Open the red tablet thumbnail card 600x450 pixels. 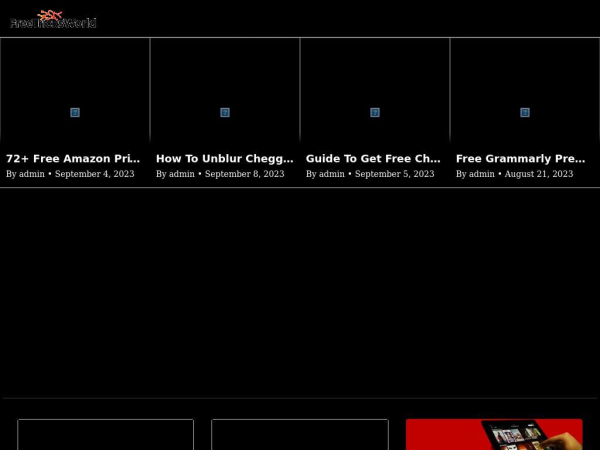pyautogui.click(x=494, y=435)
